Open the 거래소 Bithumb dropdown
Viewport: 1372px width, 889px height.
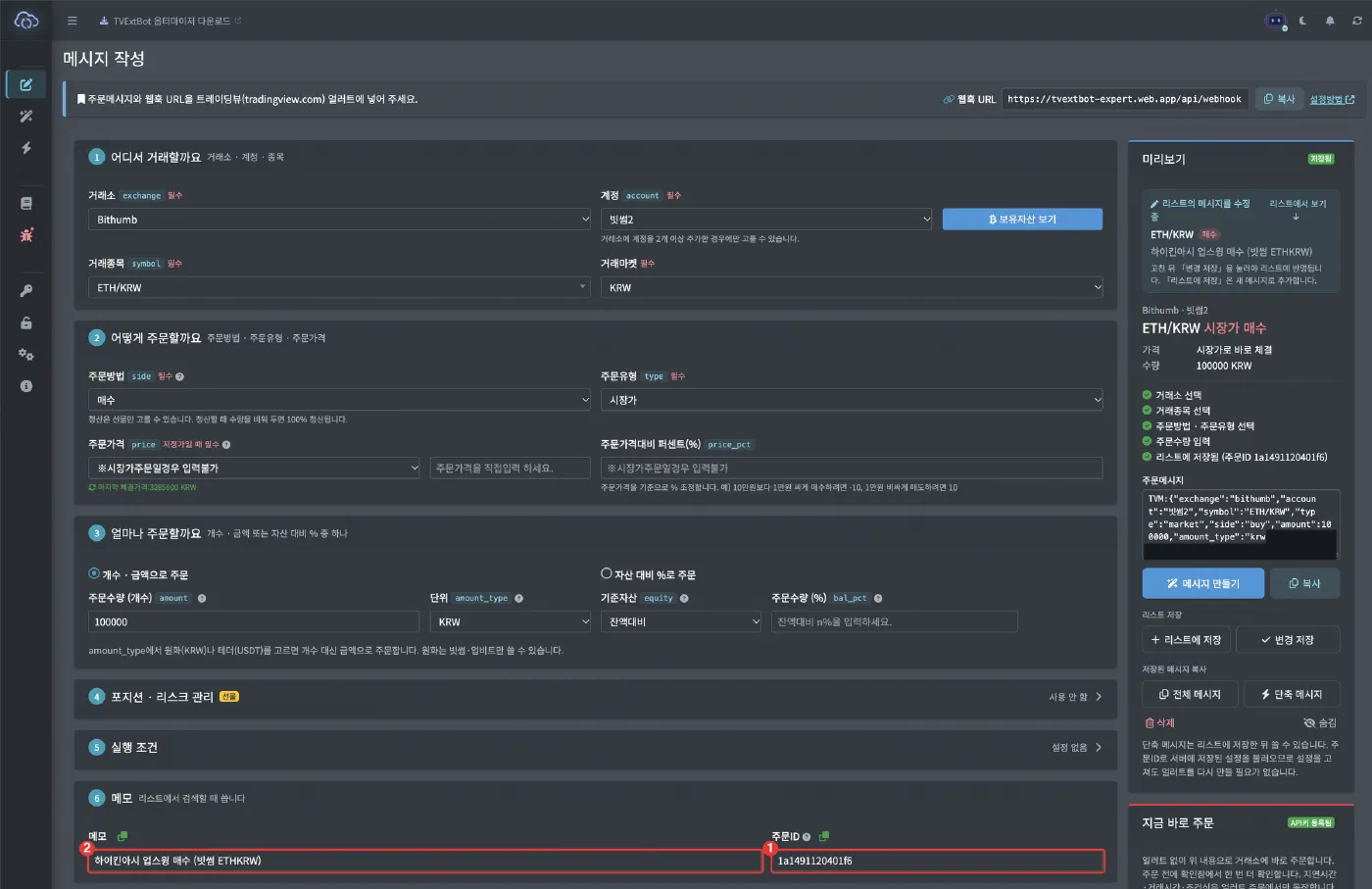tap(340, 220)
